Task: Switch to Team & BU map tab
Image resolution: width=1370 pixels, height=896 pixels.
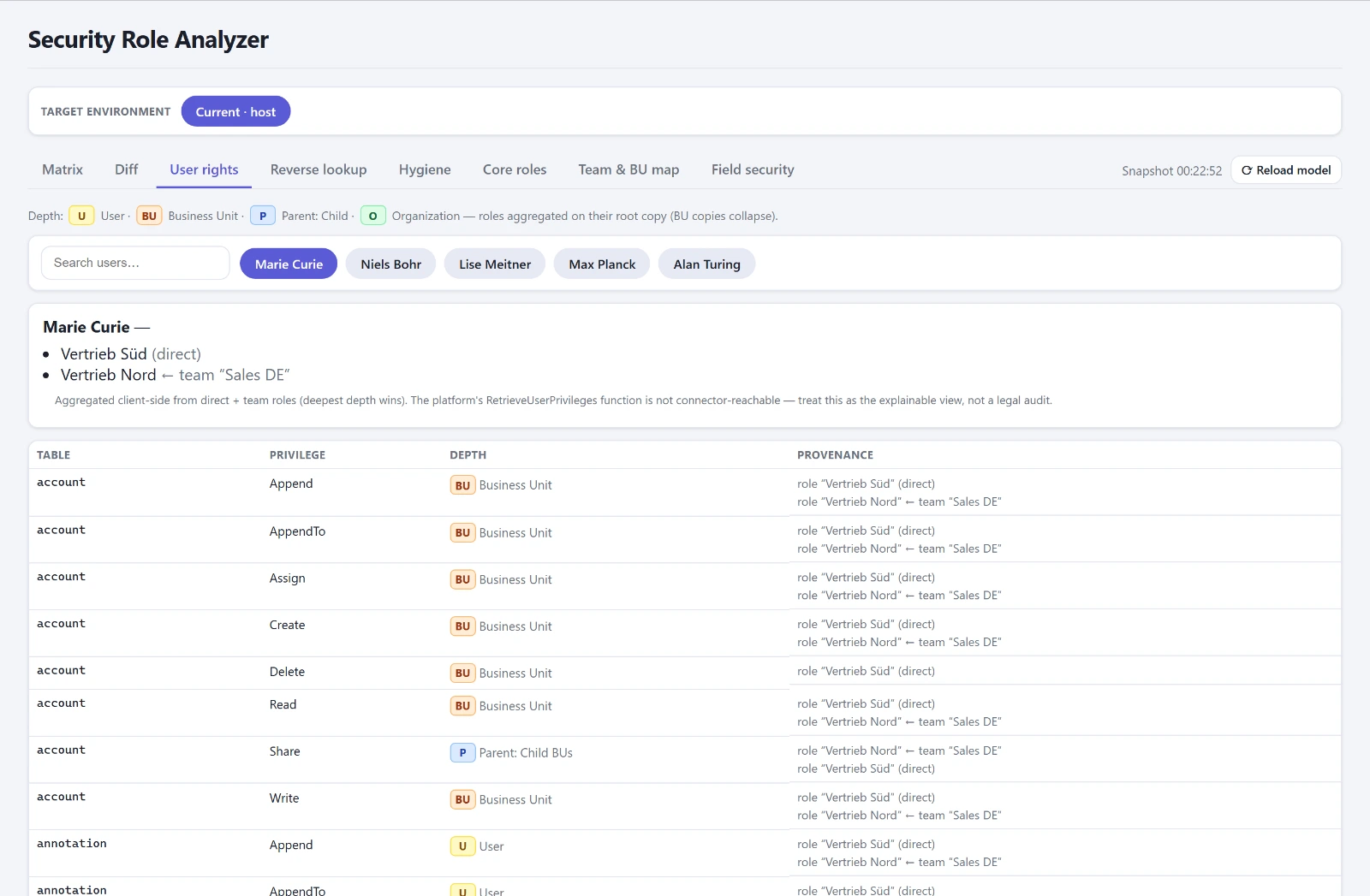Action: 628,169
